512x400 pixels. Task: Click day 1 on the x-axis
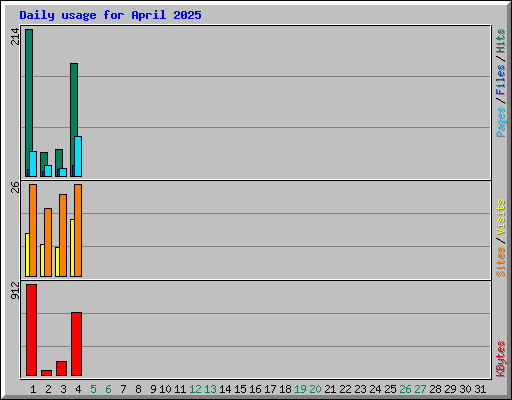tap(33, 389)
